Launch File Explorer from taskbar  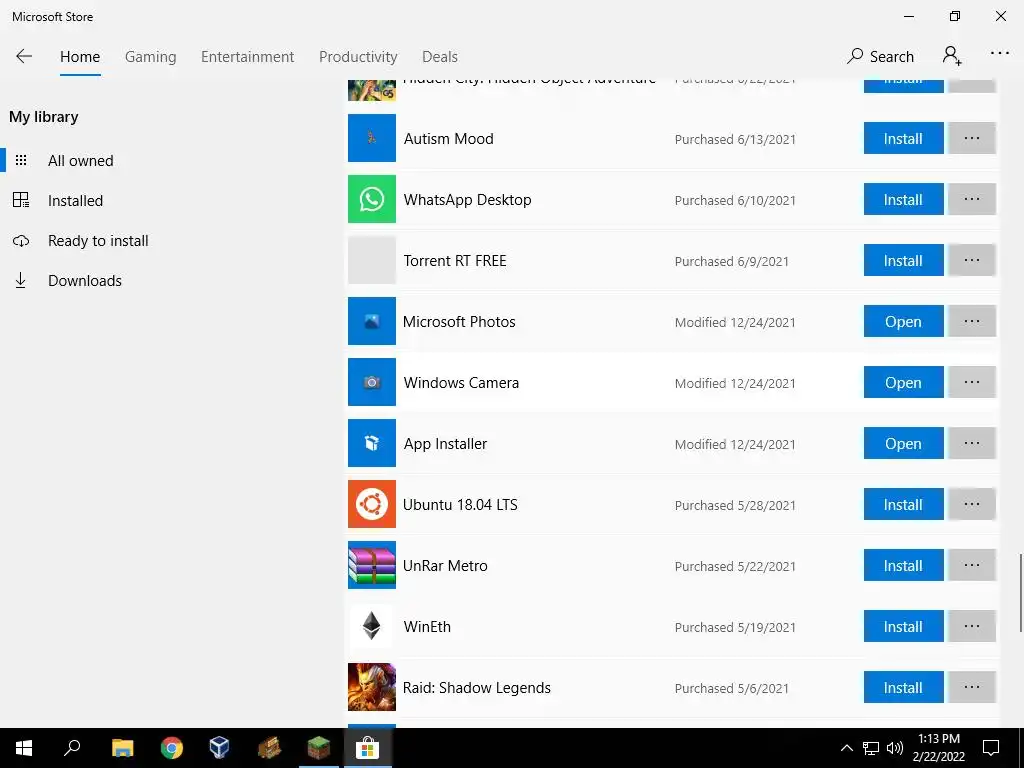click(122, 748)
